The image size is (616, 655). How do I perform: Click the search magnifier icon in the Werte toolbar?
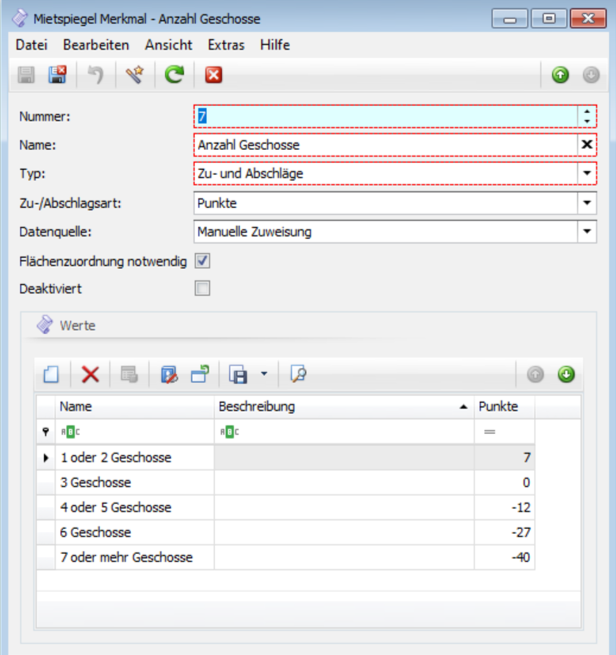click(297, 374)
